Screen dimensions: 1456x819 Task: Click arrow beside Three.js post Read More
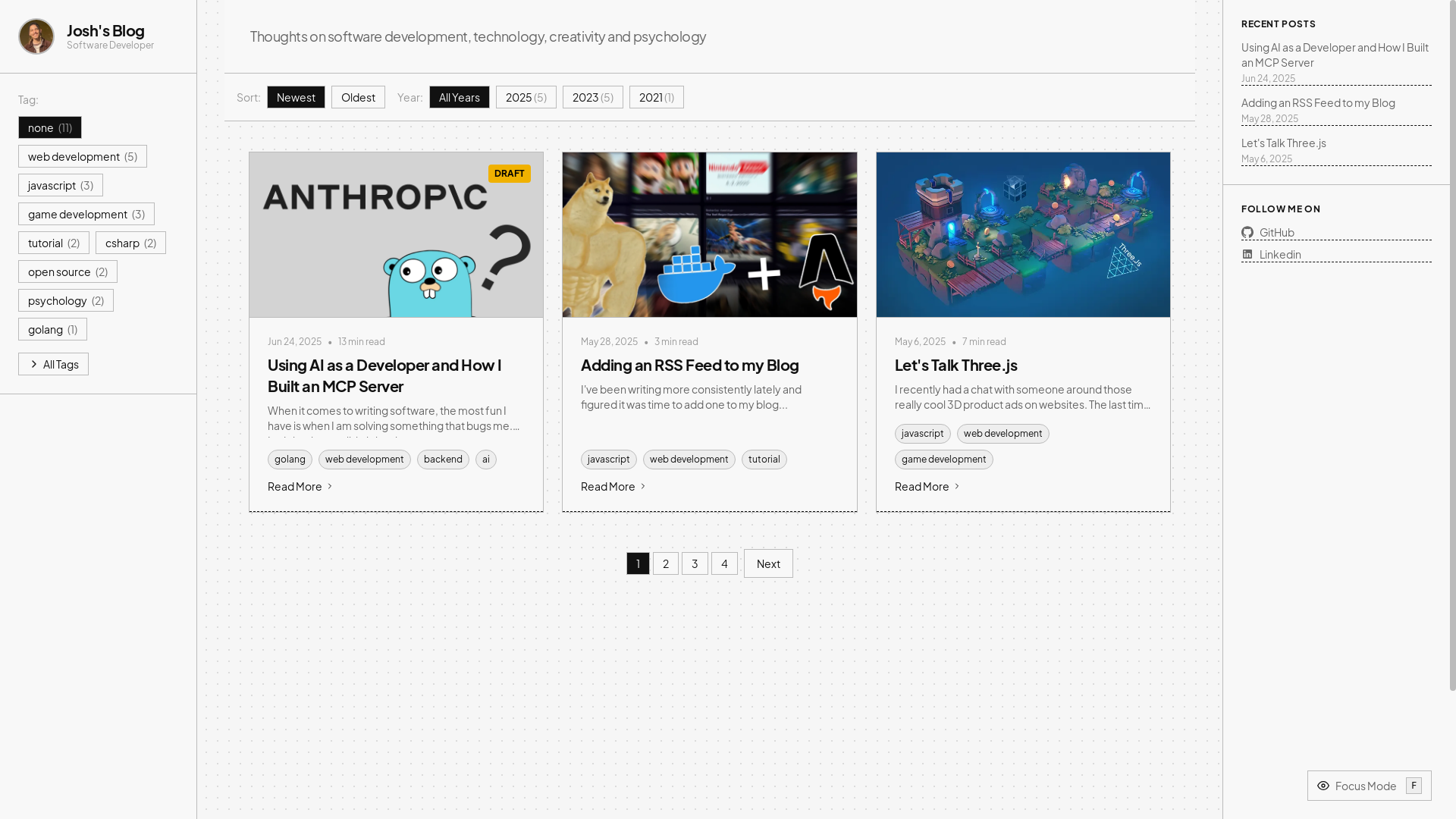957,486
